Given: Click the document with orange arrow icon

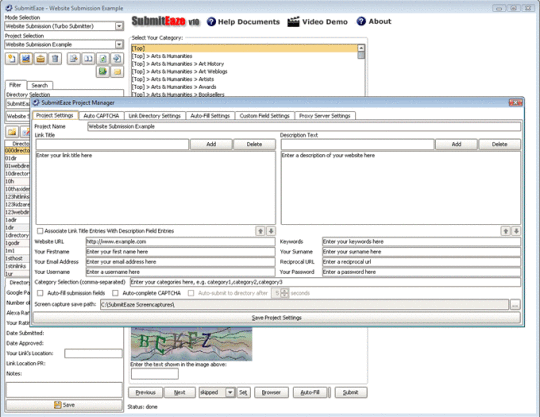Looking at the screenshot, I should tap(74, 59).
